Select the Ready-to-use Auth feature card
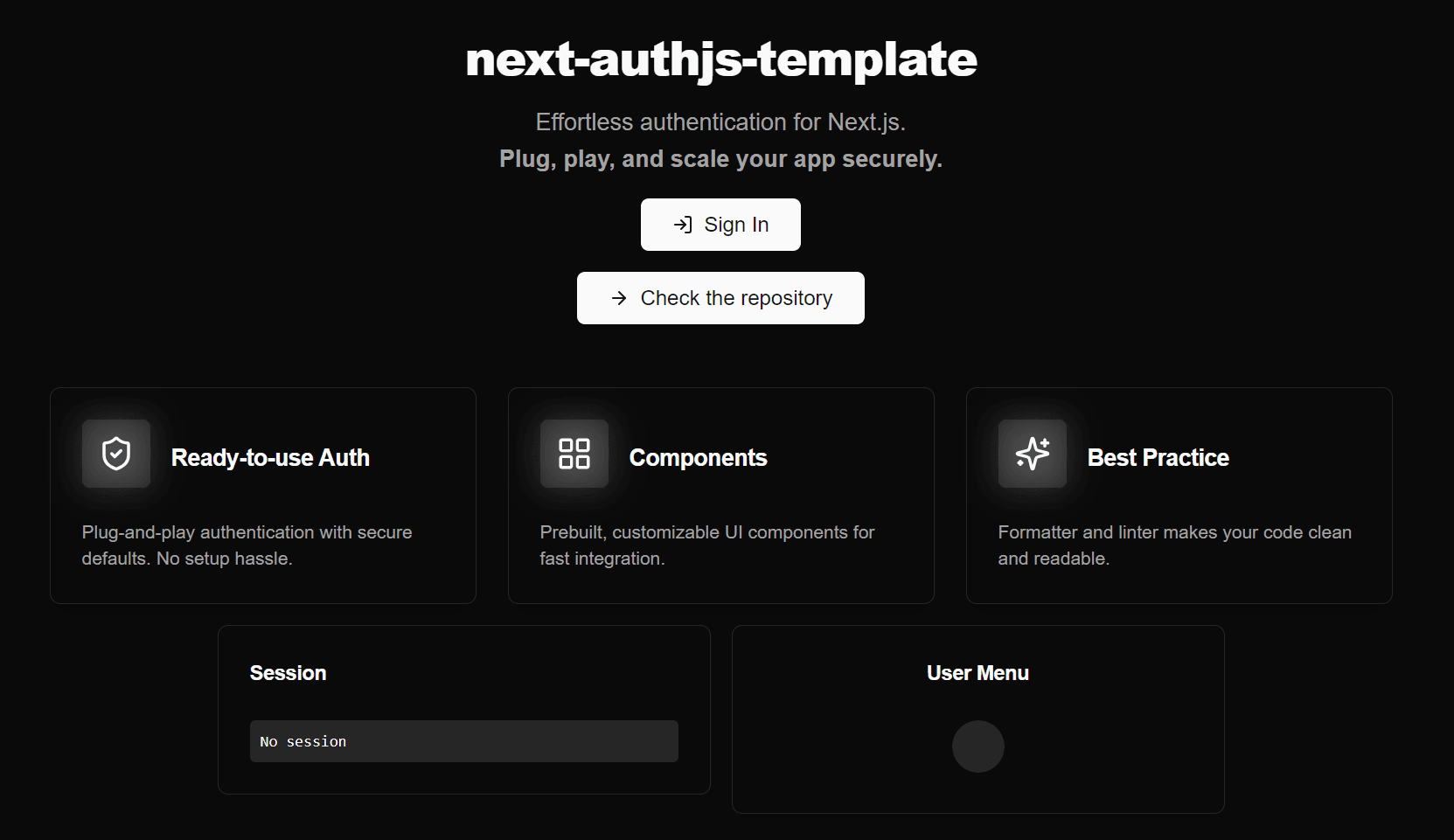The width and height of the screenshot is (1454, 840). 262,495
